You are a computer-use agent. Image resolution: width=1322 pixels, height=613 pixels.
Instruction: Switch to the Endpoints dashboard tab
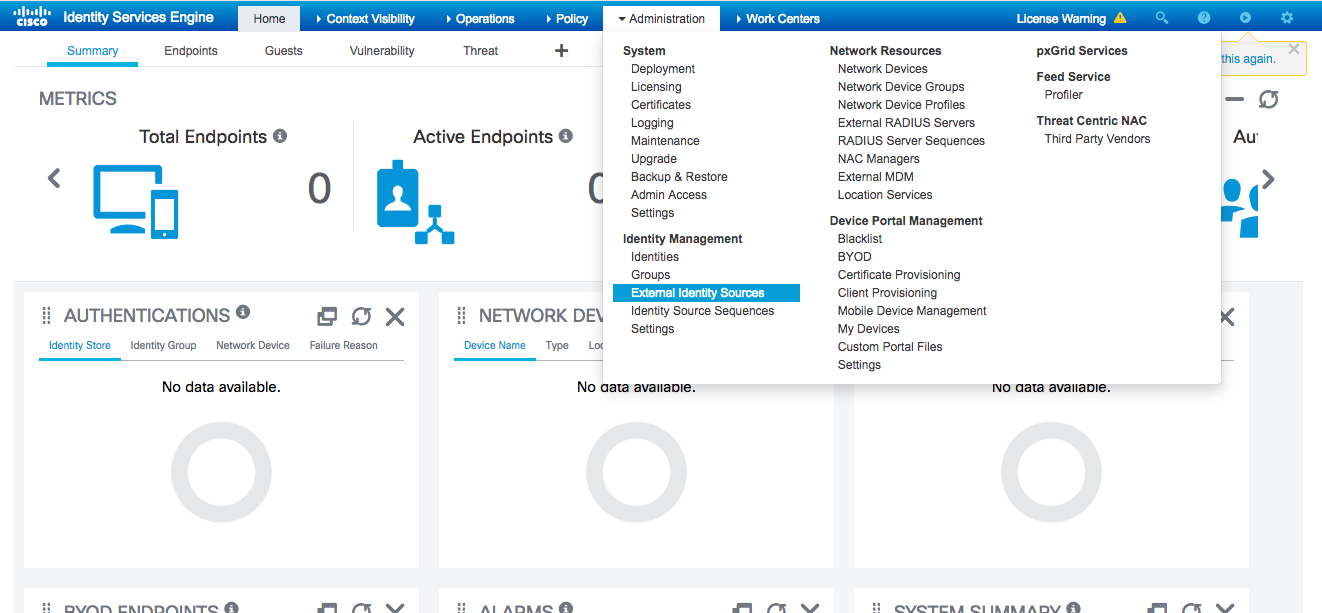tap(191, 51)
